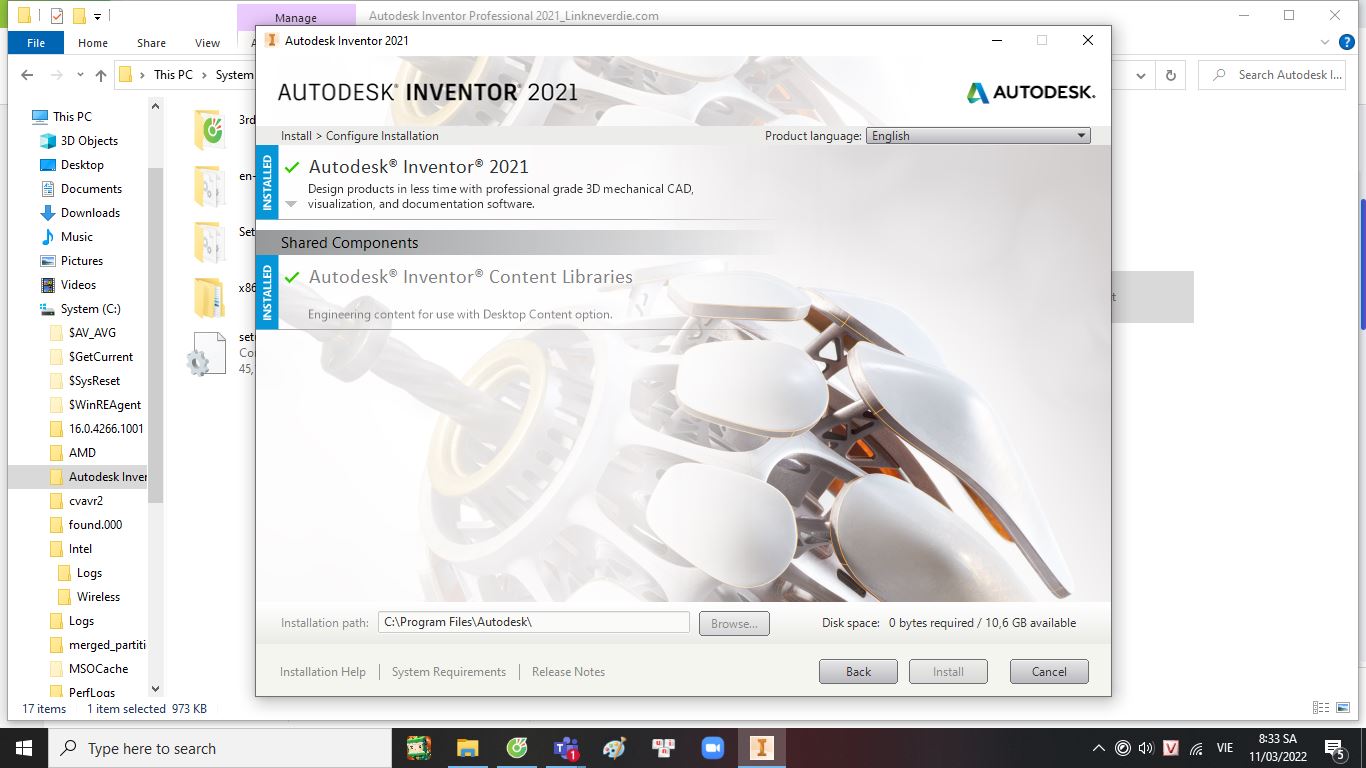Image resolution: width=1366 pixels, height=768 pixels.
Task: Click the Install button
Action: pos(947,671)
